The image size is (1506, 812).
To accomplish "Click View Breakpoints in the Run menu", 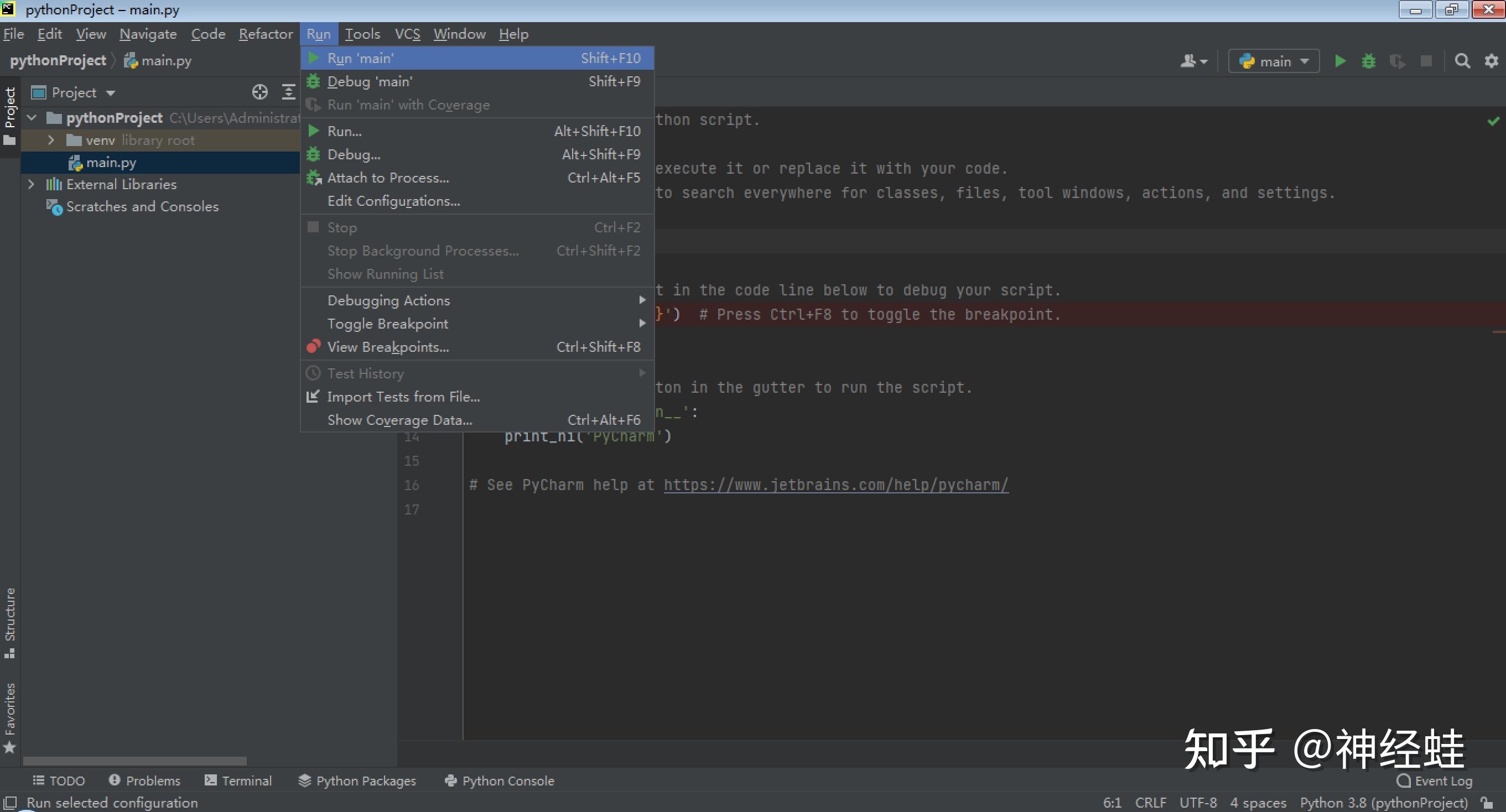I will click(x=388, y=347).
